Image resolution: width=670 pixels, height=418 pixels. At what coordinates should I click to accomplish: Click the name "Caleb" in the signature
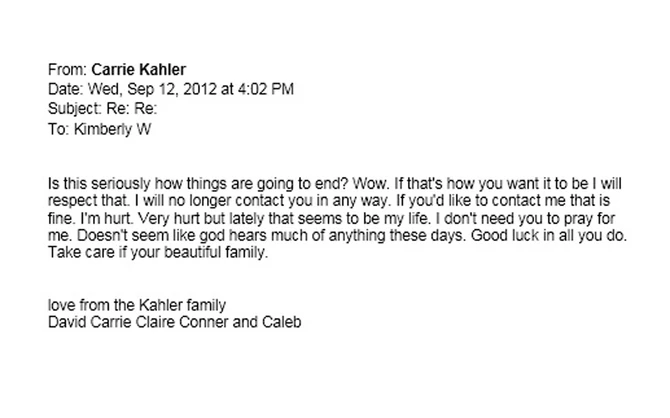click(x=281, y=322)
